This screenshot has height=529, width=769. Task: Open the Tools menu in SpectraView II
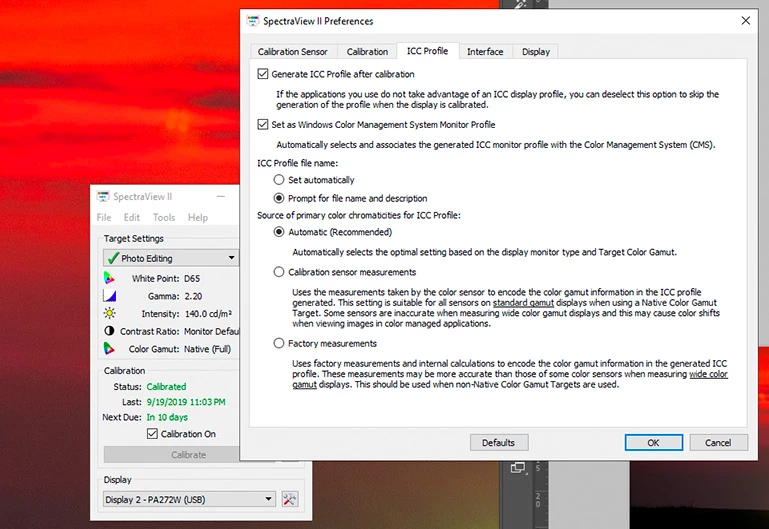(164, 217)
